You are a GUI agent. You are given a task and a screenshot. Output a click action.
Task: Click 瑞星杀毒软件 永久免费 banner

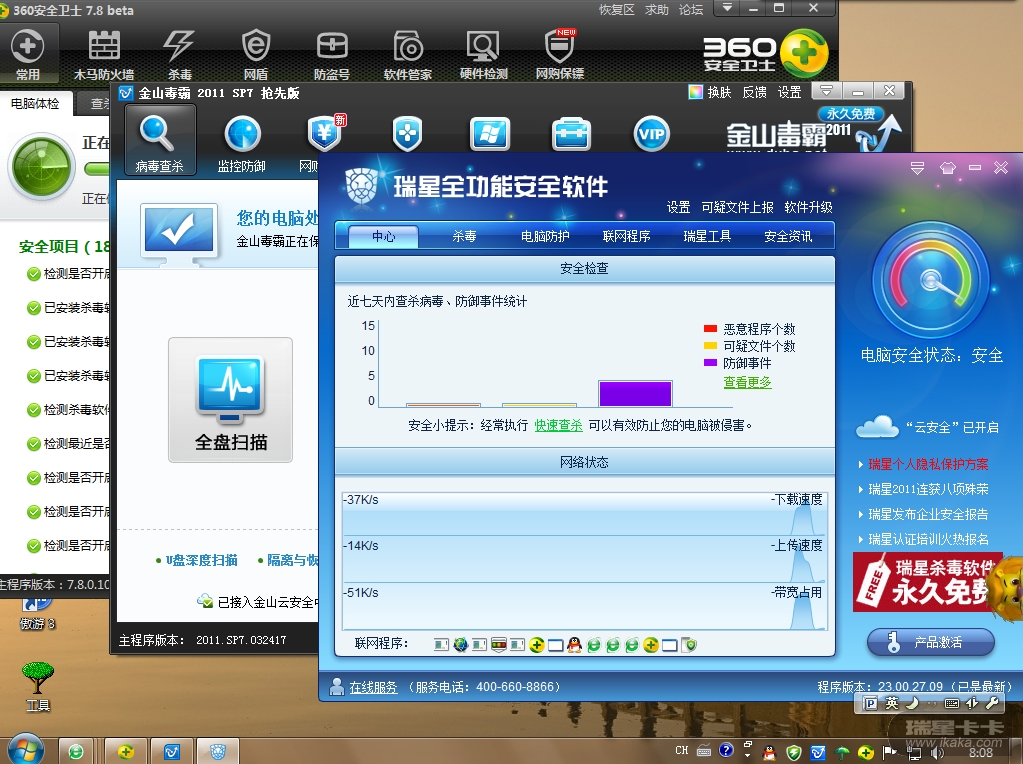(x=928, y=582)
